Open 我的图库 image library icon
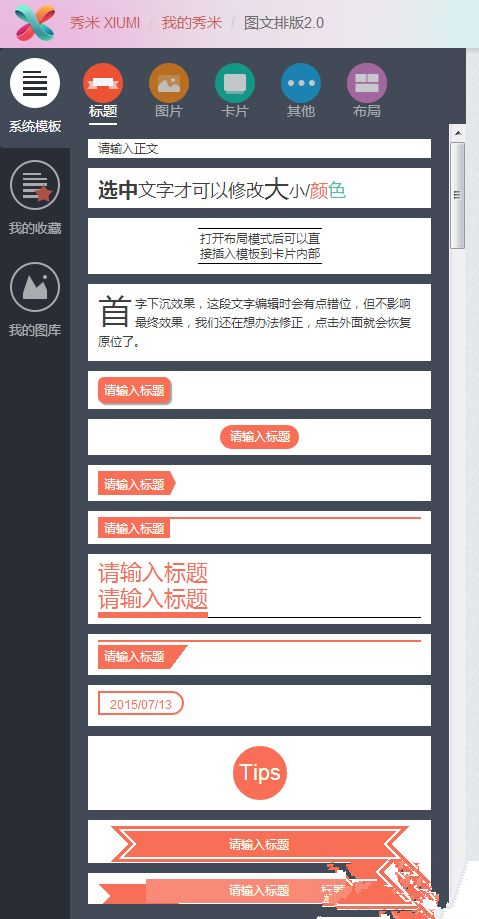The width and height of the screenshot is (479, 919). coord(35,287)
